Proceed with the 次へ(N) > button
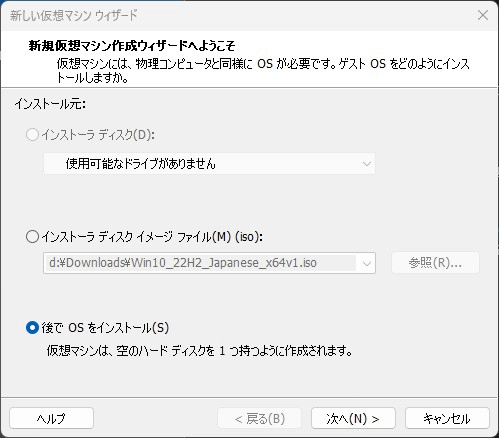 353,418
